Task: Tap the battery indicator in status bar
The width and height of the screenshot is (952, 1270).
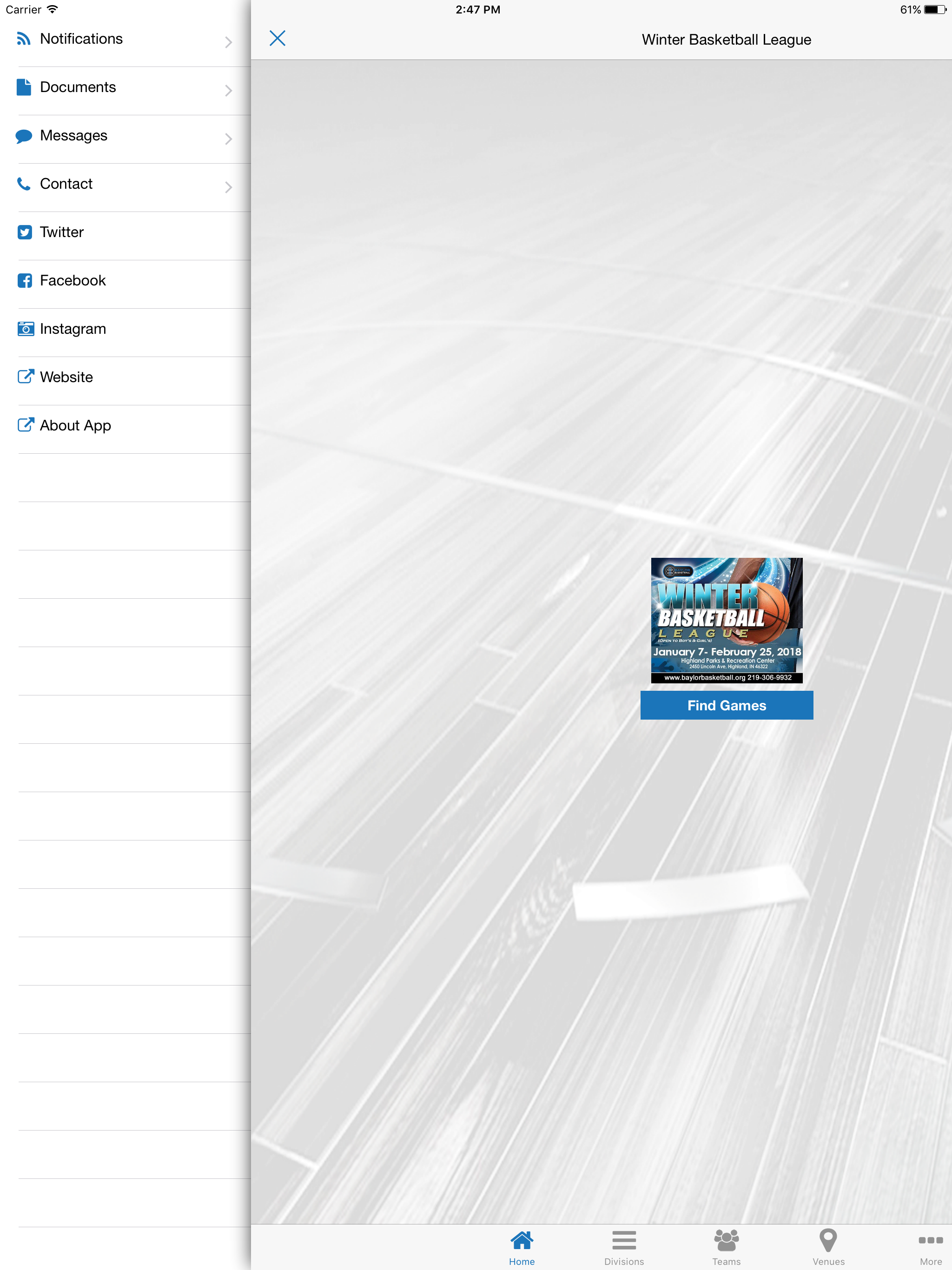Action: [934, 9]
